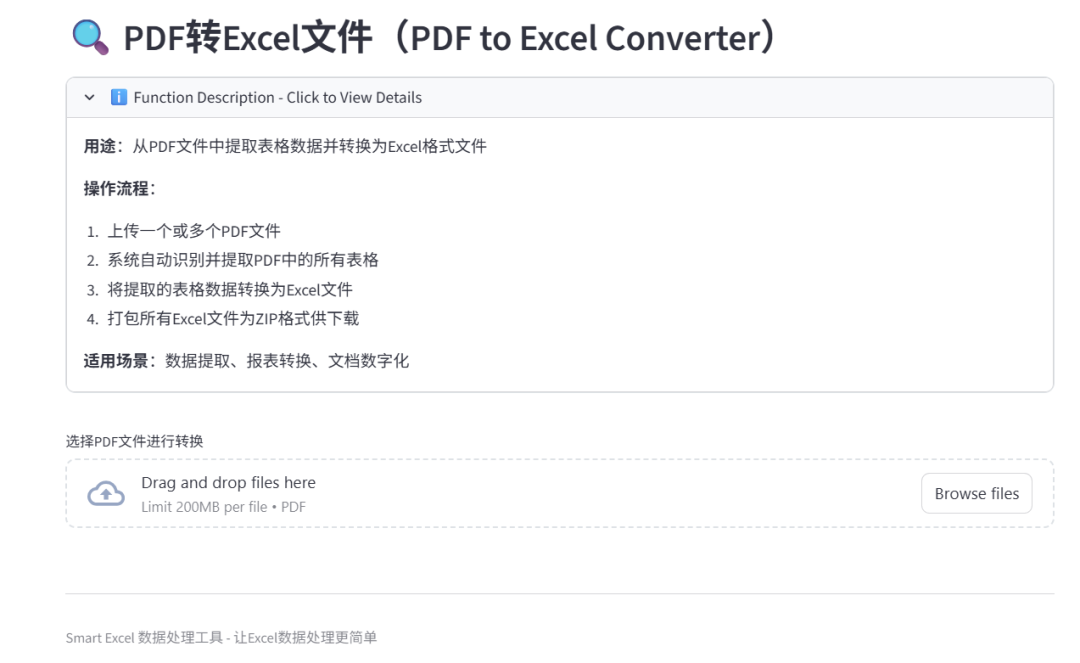
Task: Click the Drag and drop files here text
Action: (228, 483)
